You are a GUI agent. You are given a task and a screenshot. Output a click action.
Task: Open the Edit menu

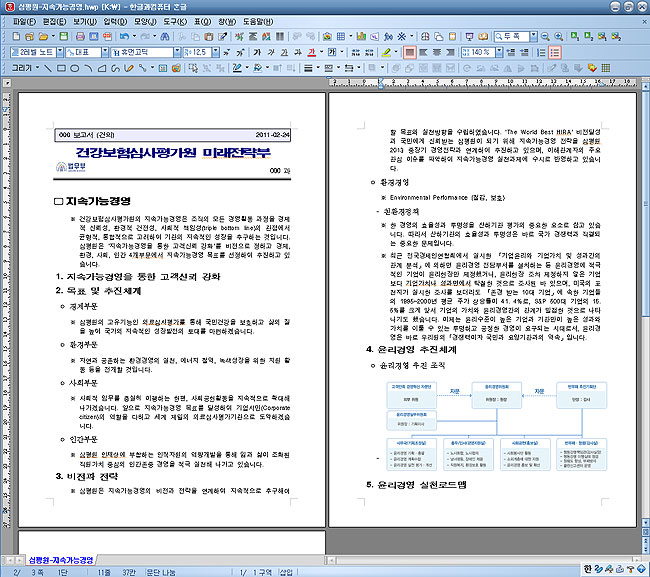[55, 22]
